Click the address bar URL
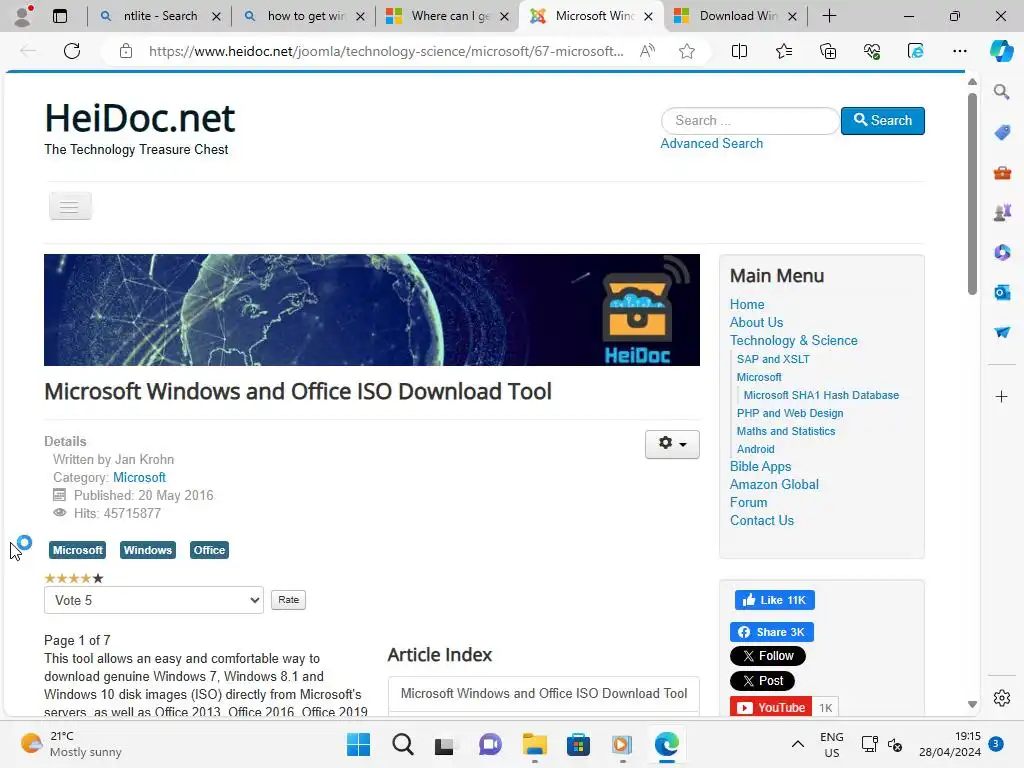The height and width of the screenshot is (768, 1024). coord(386,51)
